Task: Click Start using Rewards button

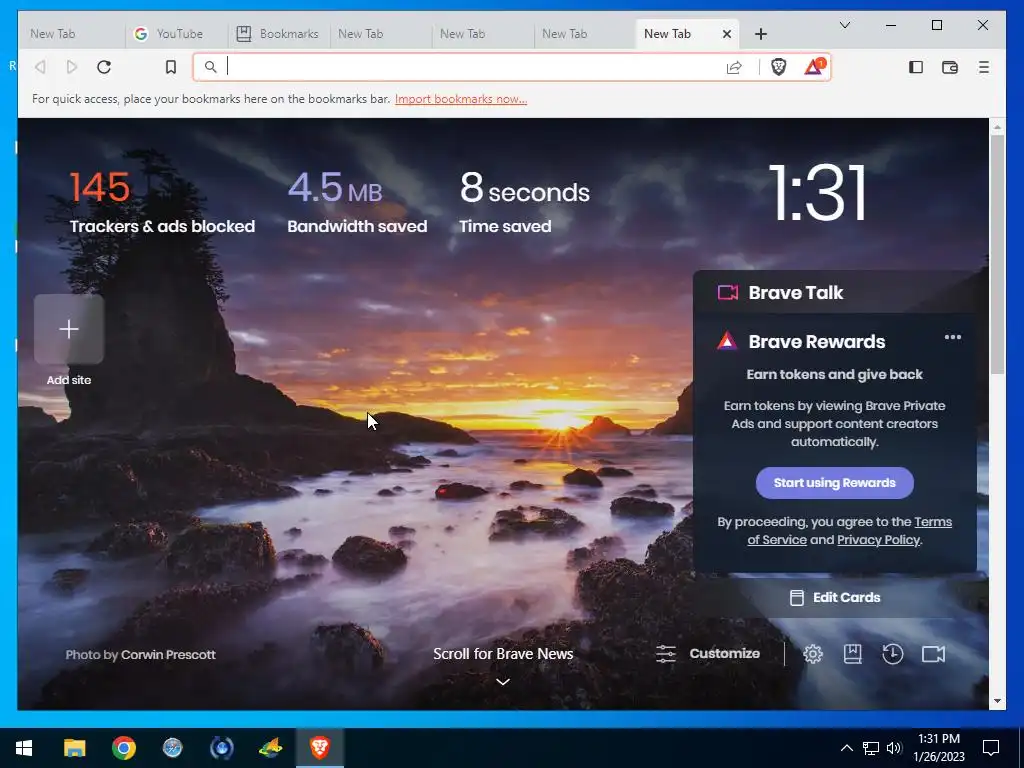Action: pos(835,483)
